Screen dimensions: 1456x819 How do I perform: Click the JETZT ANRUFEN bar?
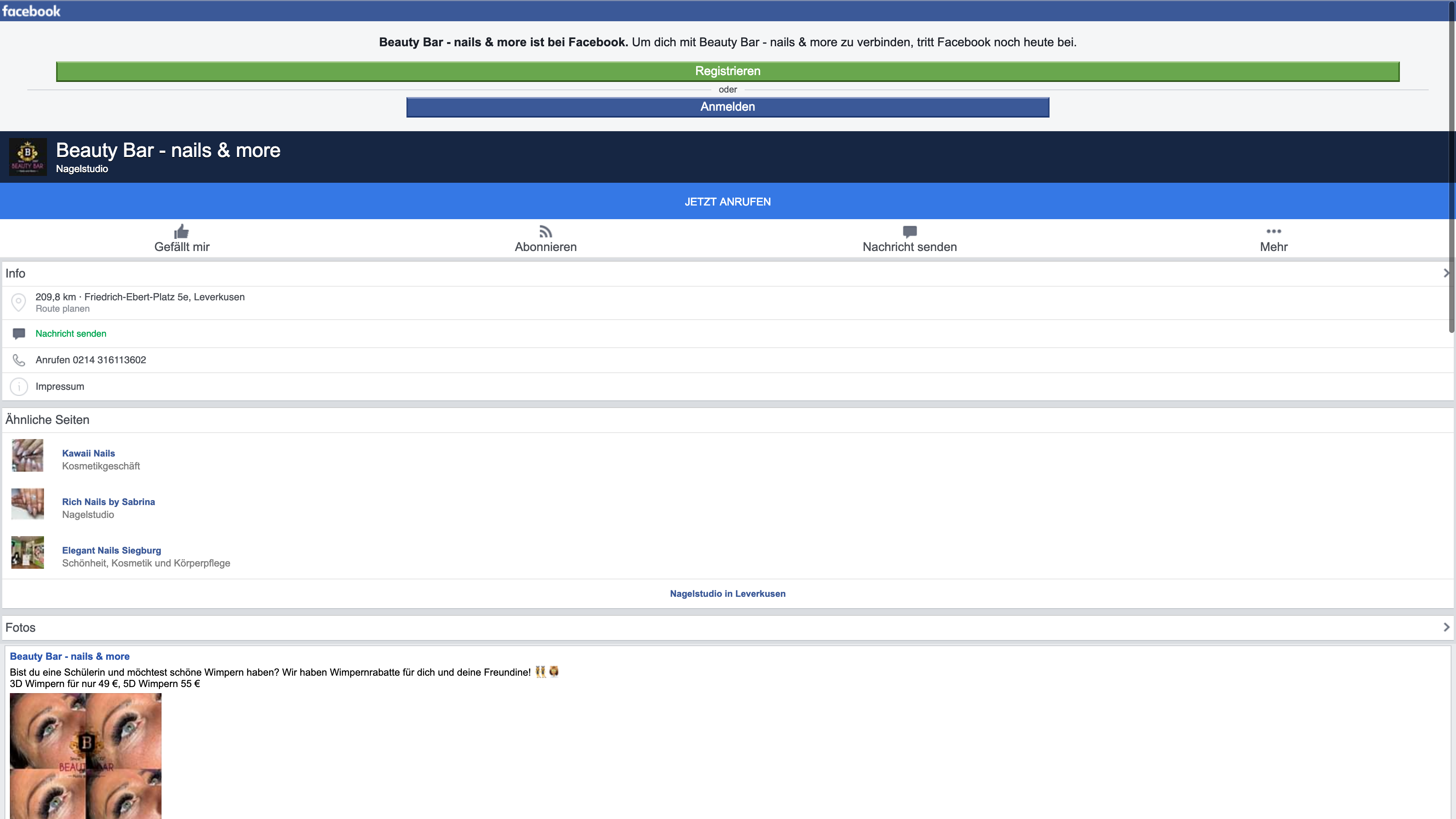728,202
